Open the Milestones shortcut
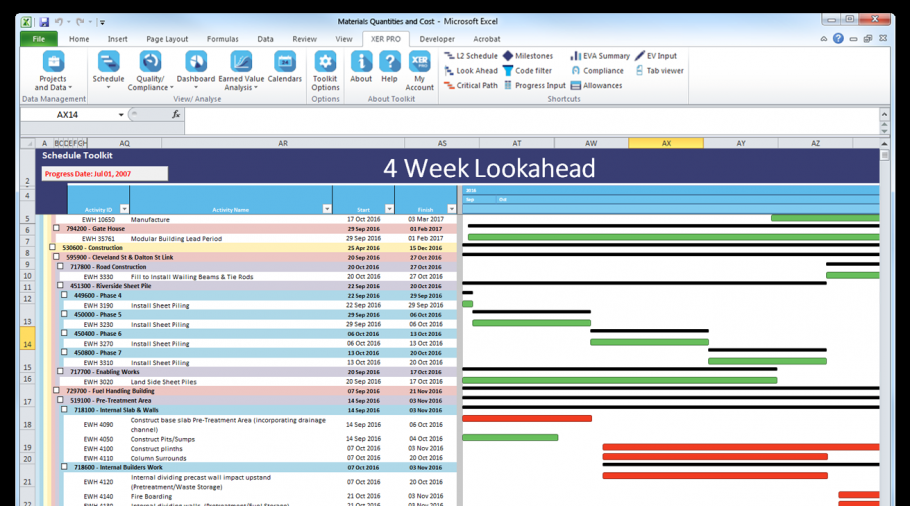The height and width of the screenshot is (506, 910). point(528,56)
